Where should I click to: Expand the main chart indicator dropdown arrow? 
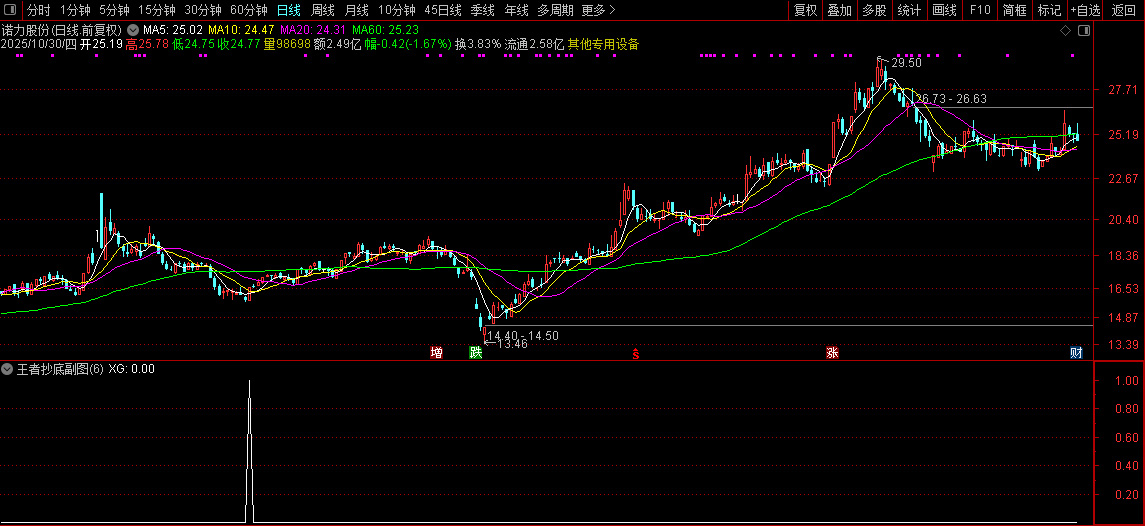click(x=132, y=31)
